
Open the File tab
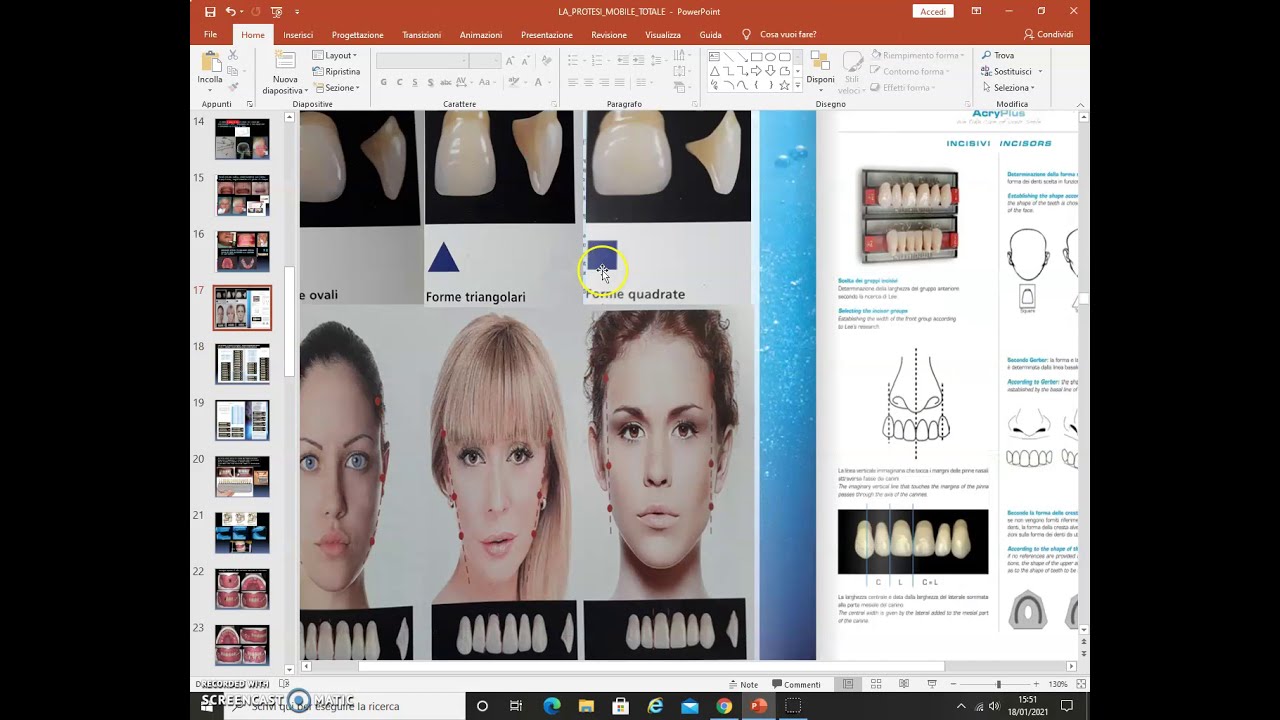[210, 34]
